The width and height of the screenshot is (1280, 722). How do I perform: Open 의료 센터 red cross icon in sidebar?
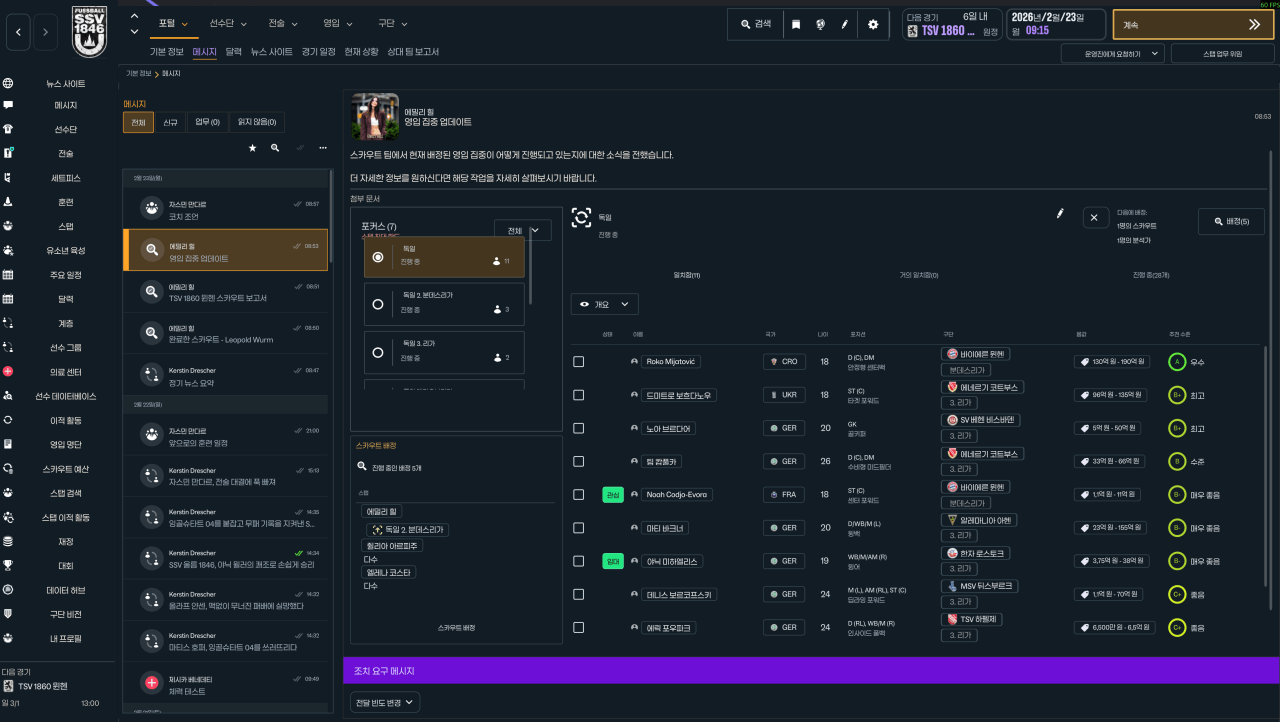(x=8, y=371)
